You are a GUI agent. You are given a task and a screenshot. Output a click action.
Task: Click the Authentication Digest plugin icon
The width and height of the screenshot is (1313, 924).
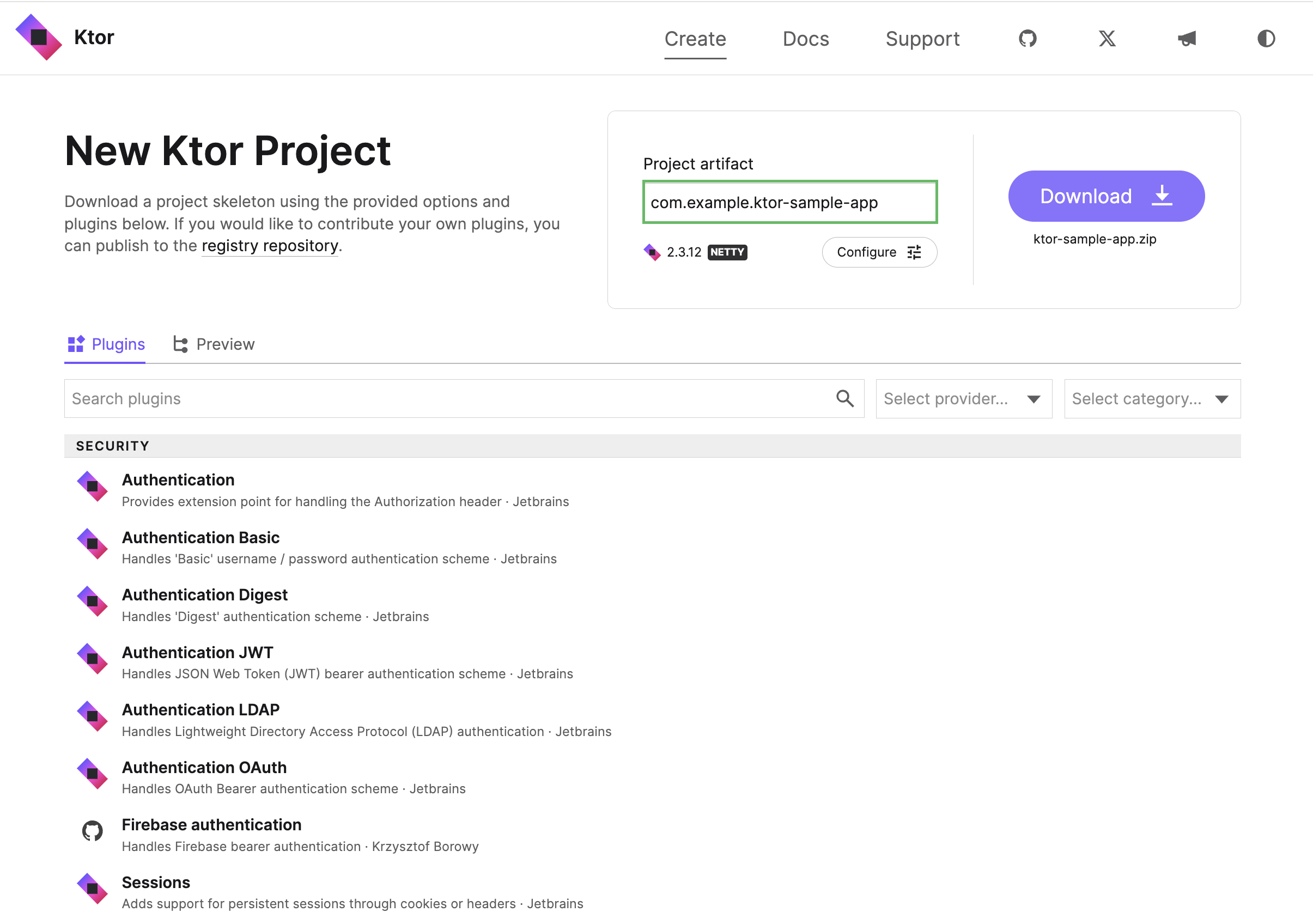[x=92, y=601]
